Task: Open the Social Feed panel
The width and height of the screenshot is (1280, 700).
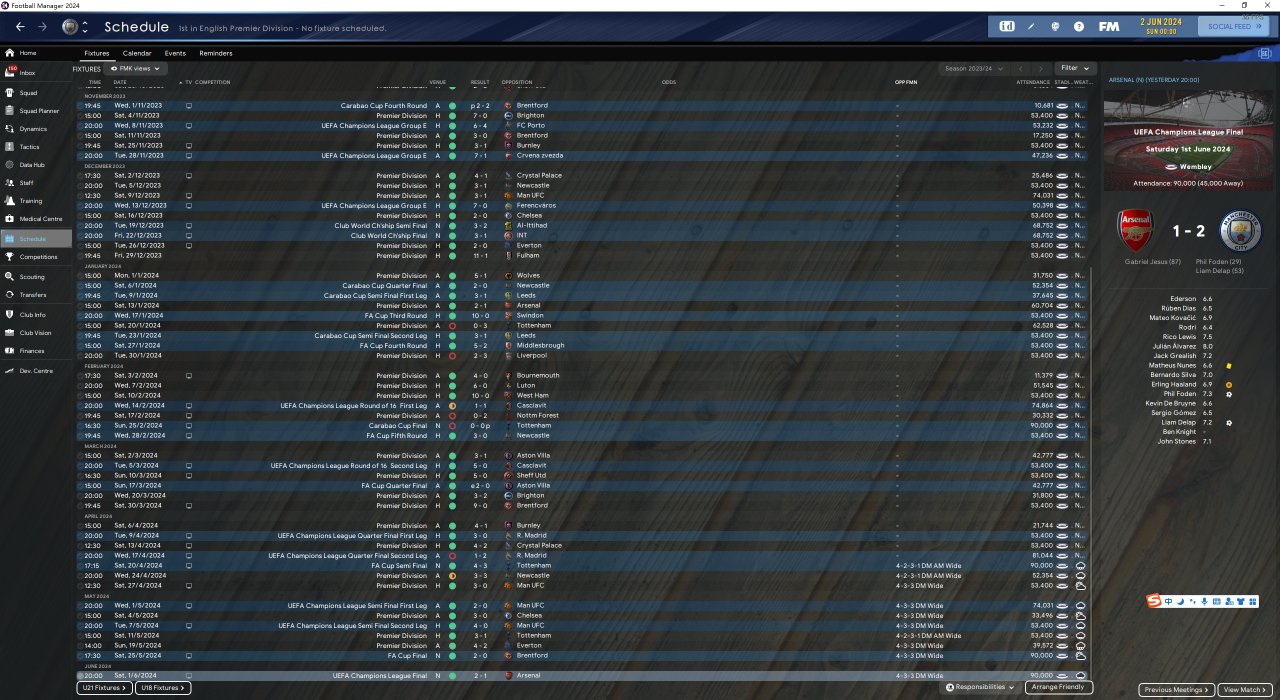Action: 1232,26
